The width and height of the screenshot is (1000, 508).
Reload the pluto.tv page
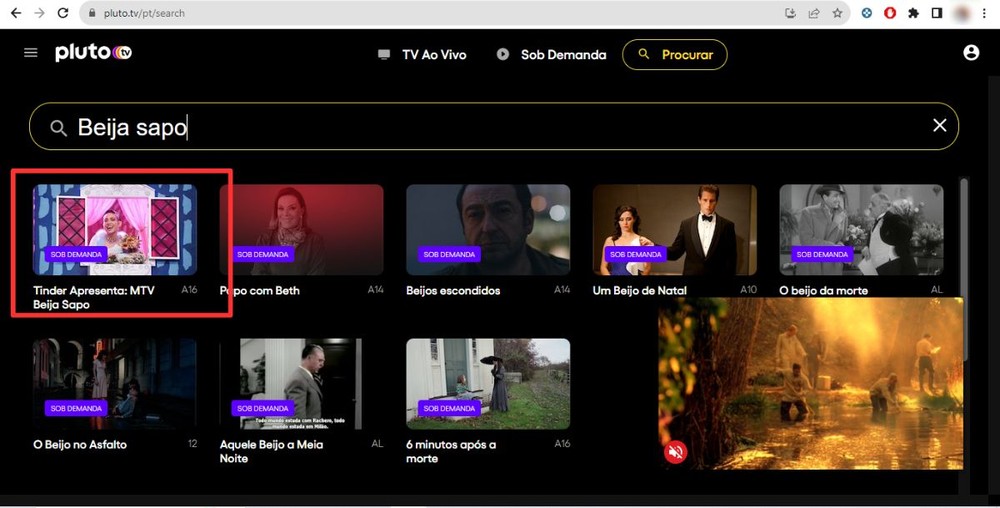[63, 13]
